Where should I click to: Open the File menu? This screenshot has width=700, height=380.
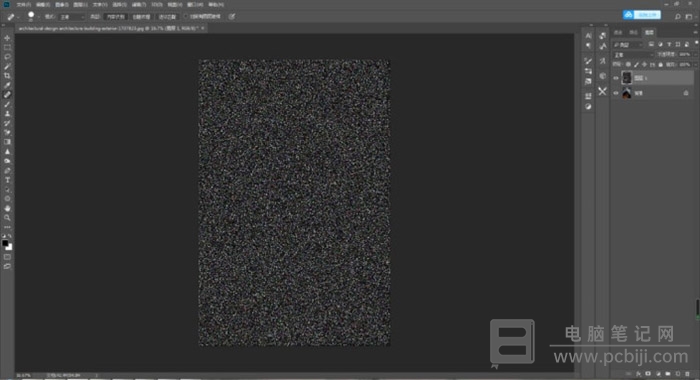click(x=23, y=4)
